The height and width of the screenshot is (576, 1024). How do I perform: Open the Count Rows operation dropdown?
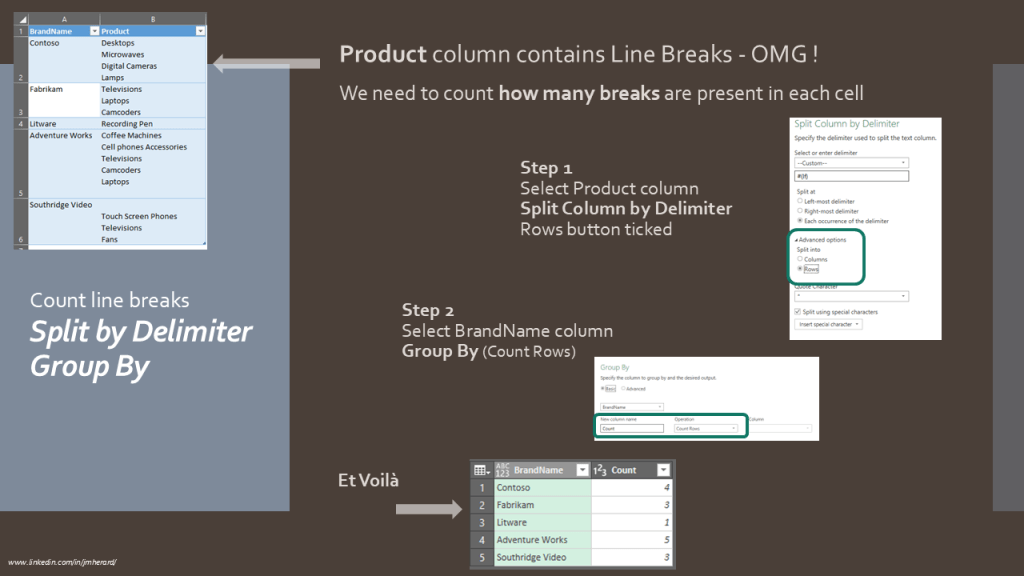[x=705, y=428]
